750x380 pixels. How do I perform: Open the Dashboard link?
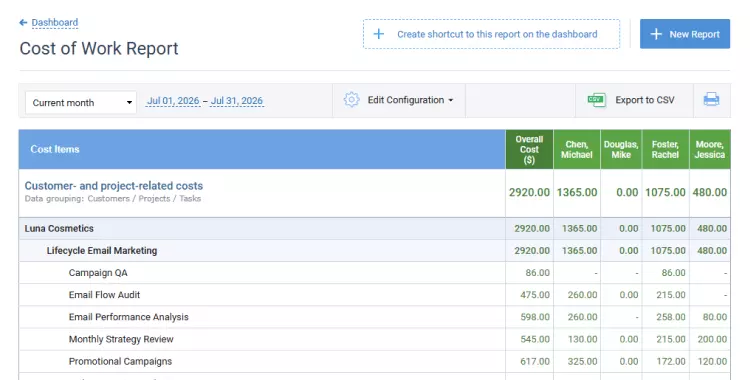pos(55,22)
